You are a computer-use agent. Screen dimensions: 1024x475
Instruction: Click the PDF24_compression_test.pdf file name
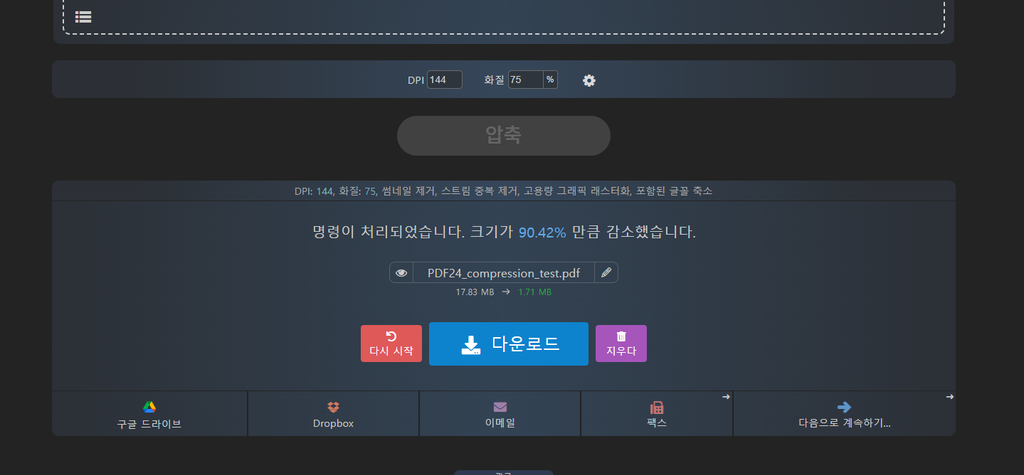click(504, 273)
